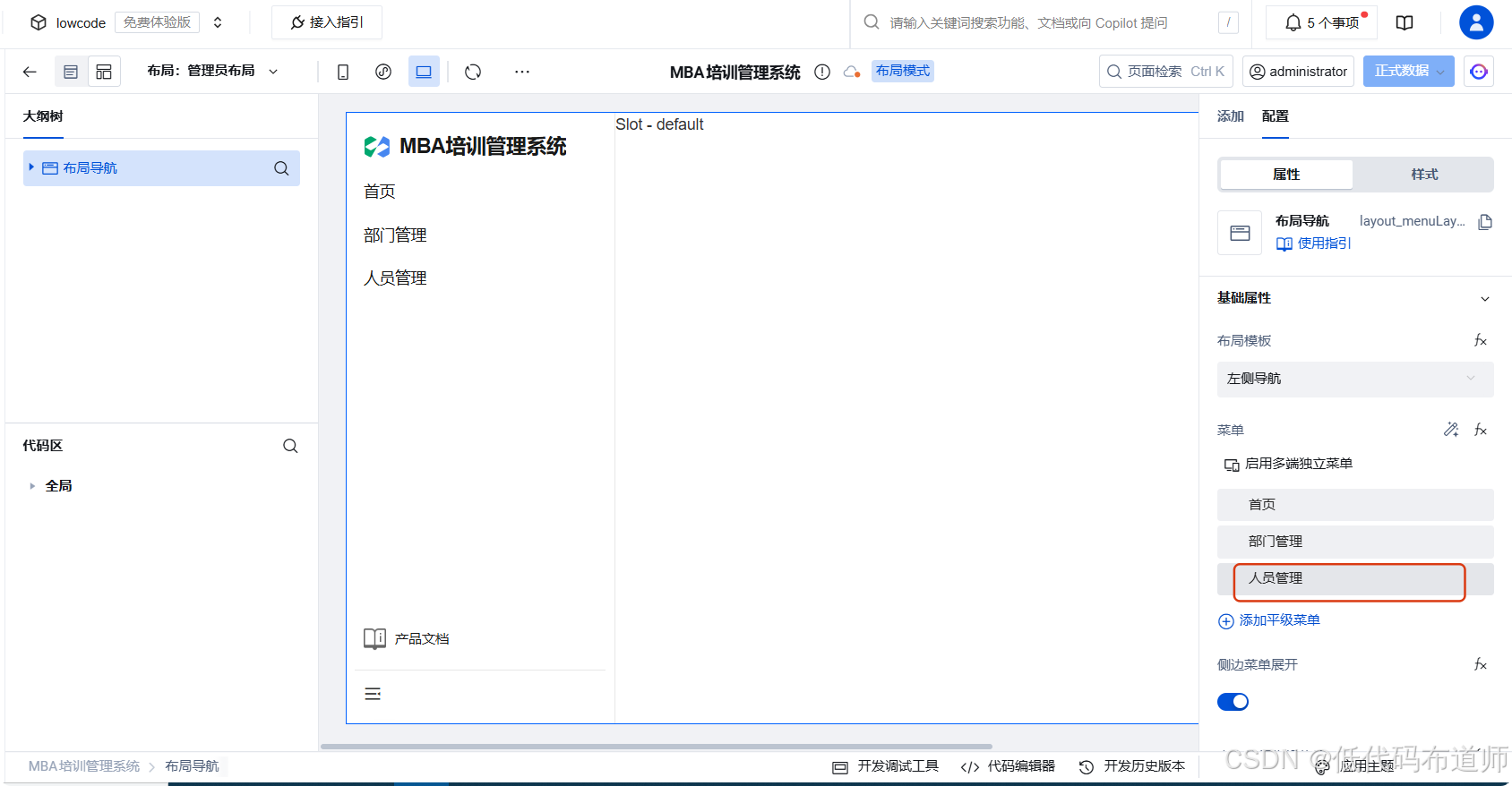The height and width of the screenshot is (786, 1512).
Task: Copy the layout_menuLay component ID
Action: [1485, 222]
